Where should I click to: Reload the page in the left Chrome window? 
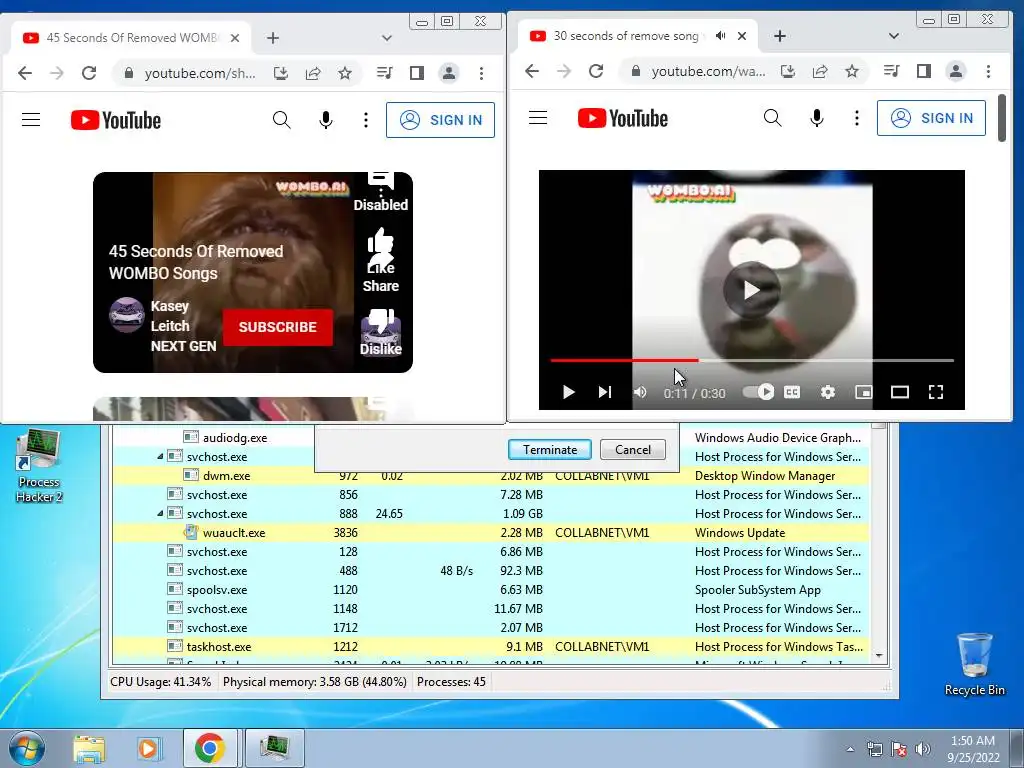click(89, 73)
